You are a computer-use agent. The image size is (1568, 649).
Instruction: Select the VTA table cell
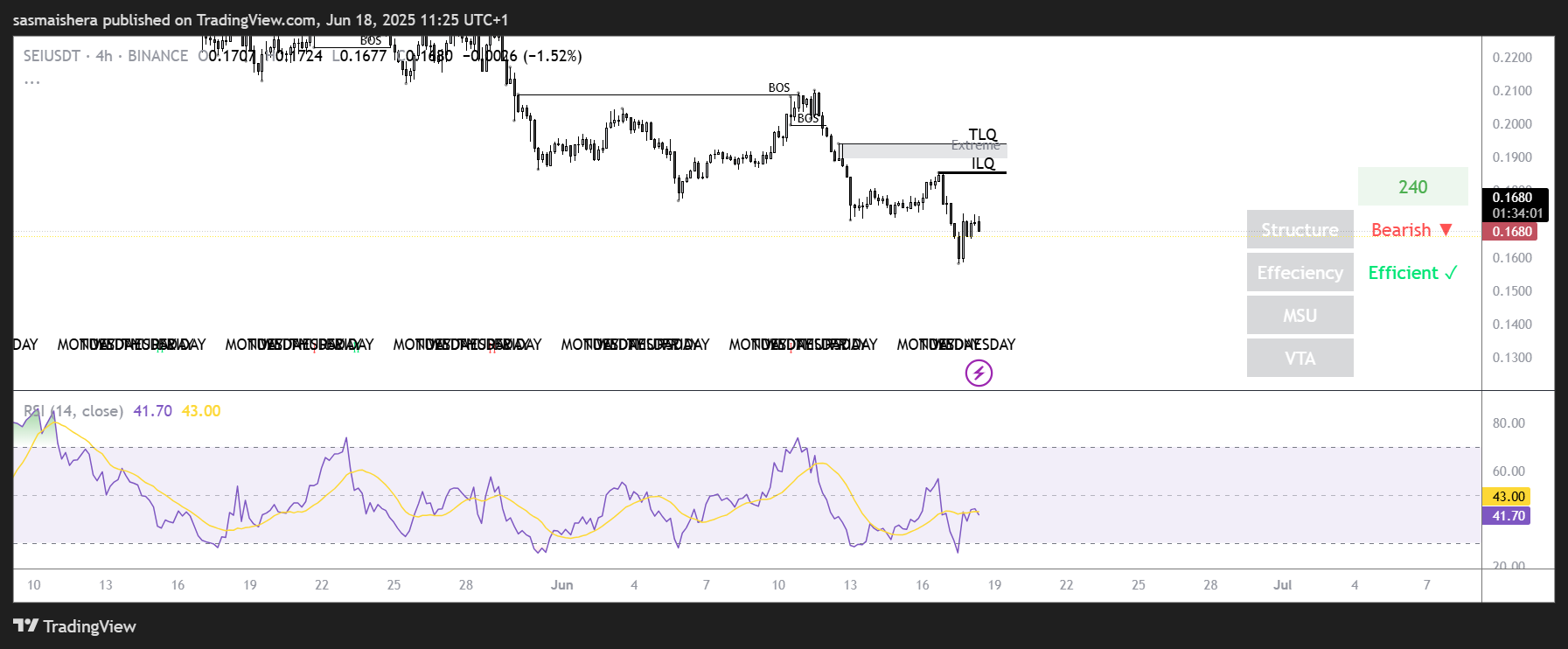point(1300,359)
